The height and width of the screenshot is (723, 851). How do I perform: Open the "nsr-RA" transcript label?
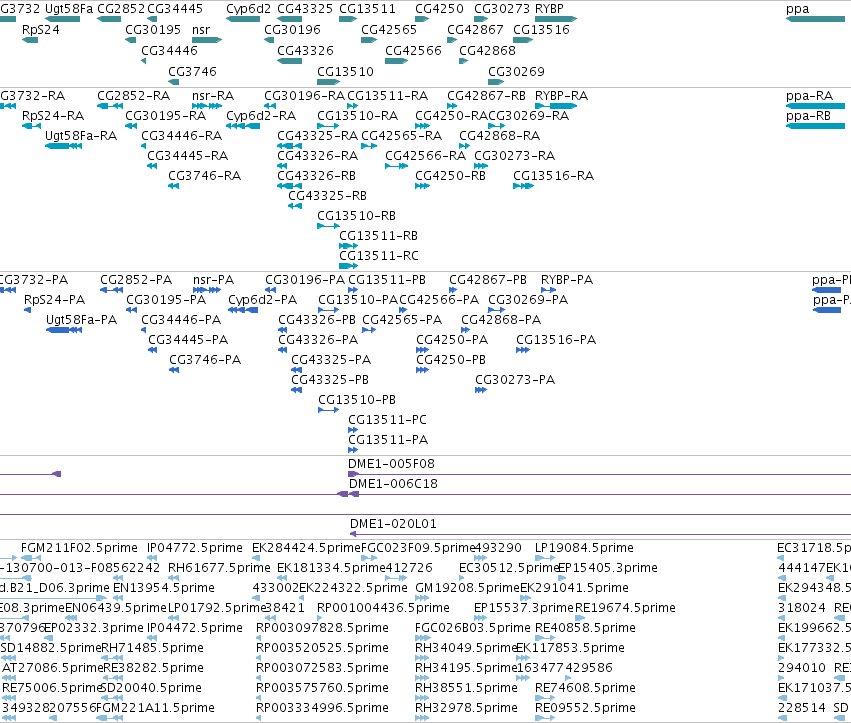(x=213, y=96)
